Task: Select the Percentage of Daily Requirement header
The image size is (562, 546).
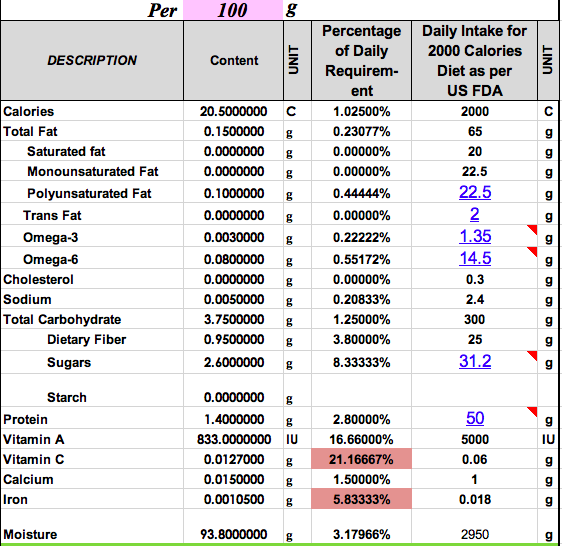Action: (361, 61)
